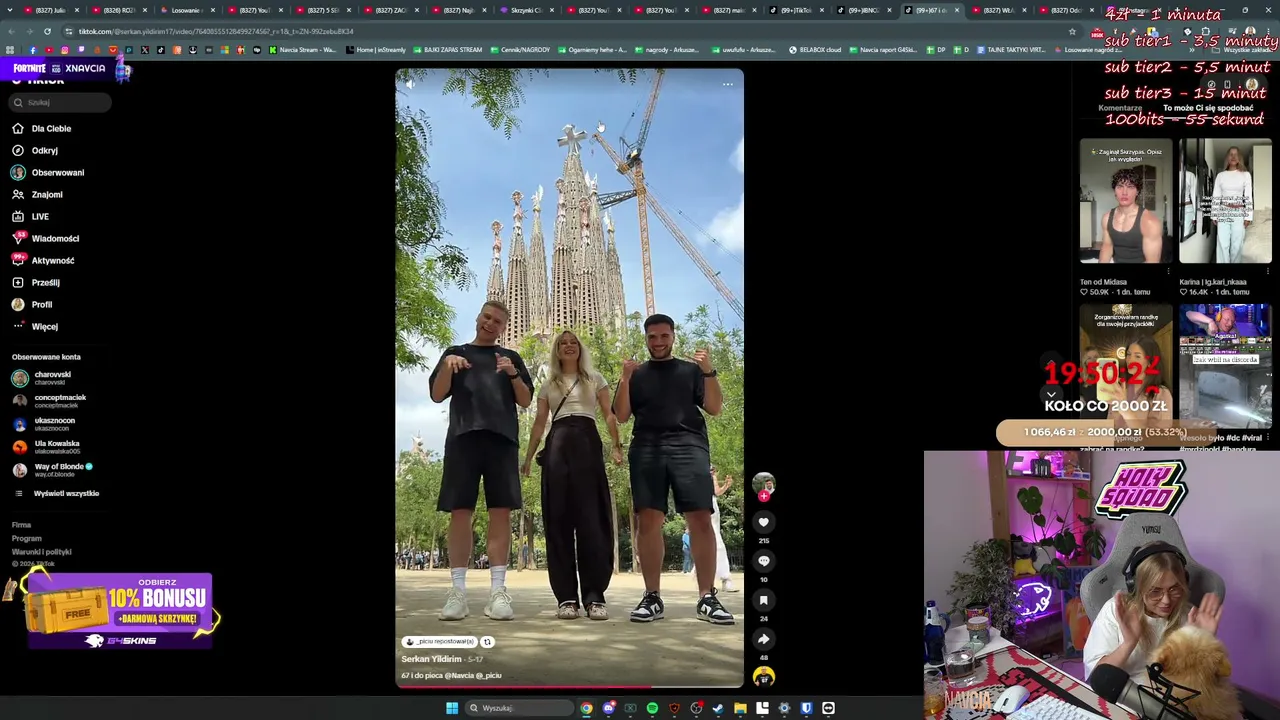Open Discord from the taskbar
The image size is (1280, 720).
[x=608, y=708]
